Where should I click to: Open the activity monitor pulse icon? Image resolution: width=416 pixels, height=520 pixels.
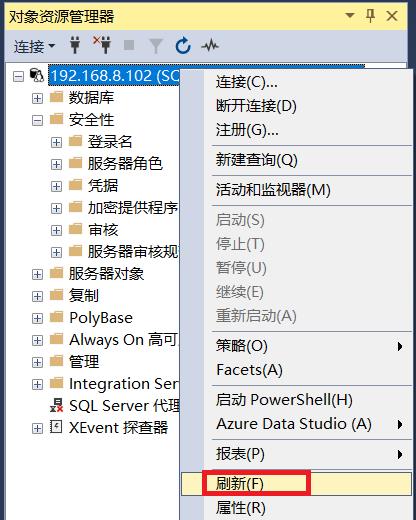point(210,45)
